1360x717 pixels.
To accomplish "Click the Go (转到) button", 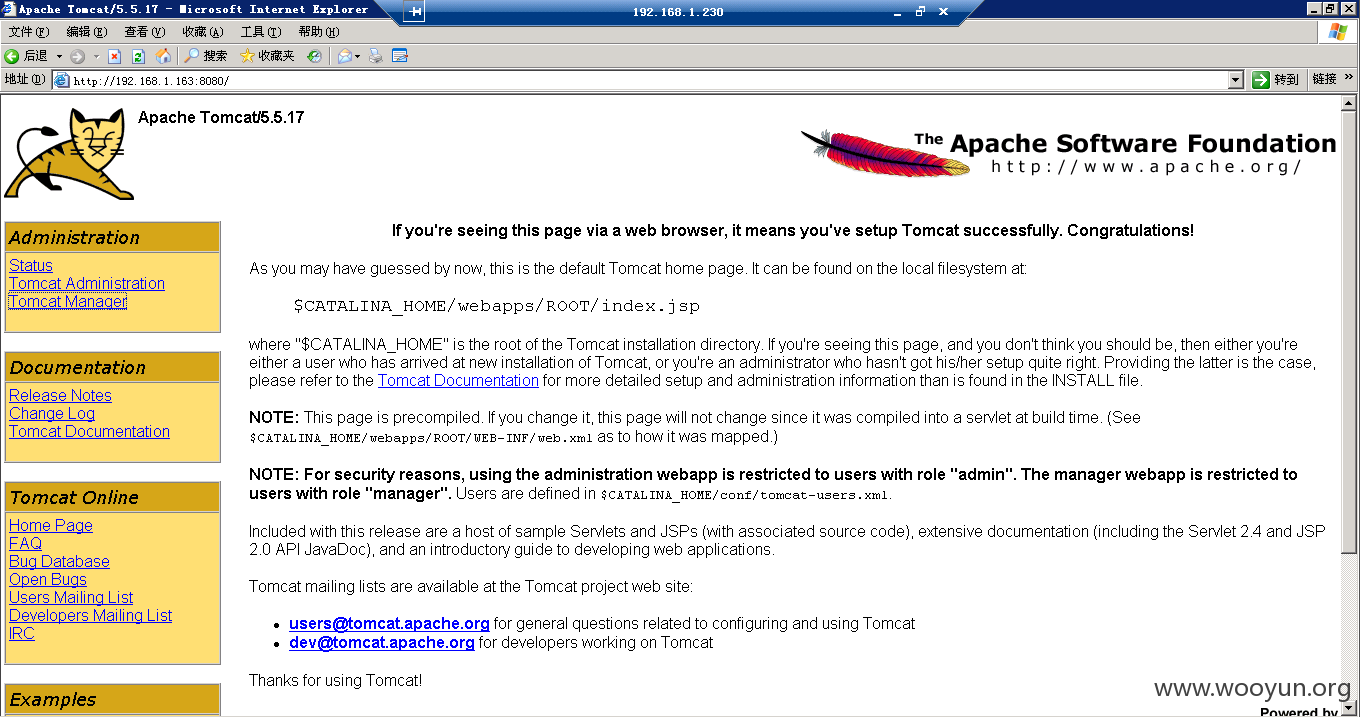I will (x=1276, y=80).
